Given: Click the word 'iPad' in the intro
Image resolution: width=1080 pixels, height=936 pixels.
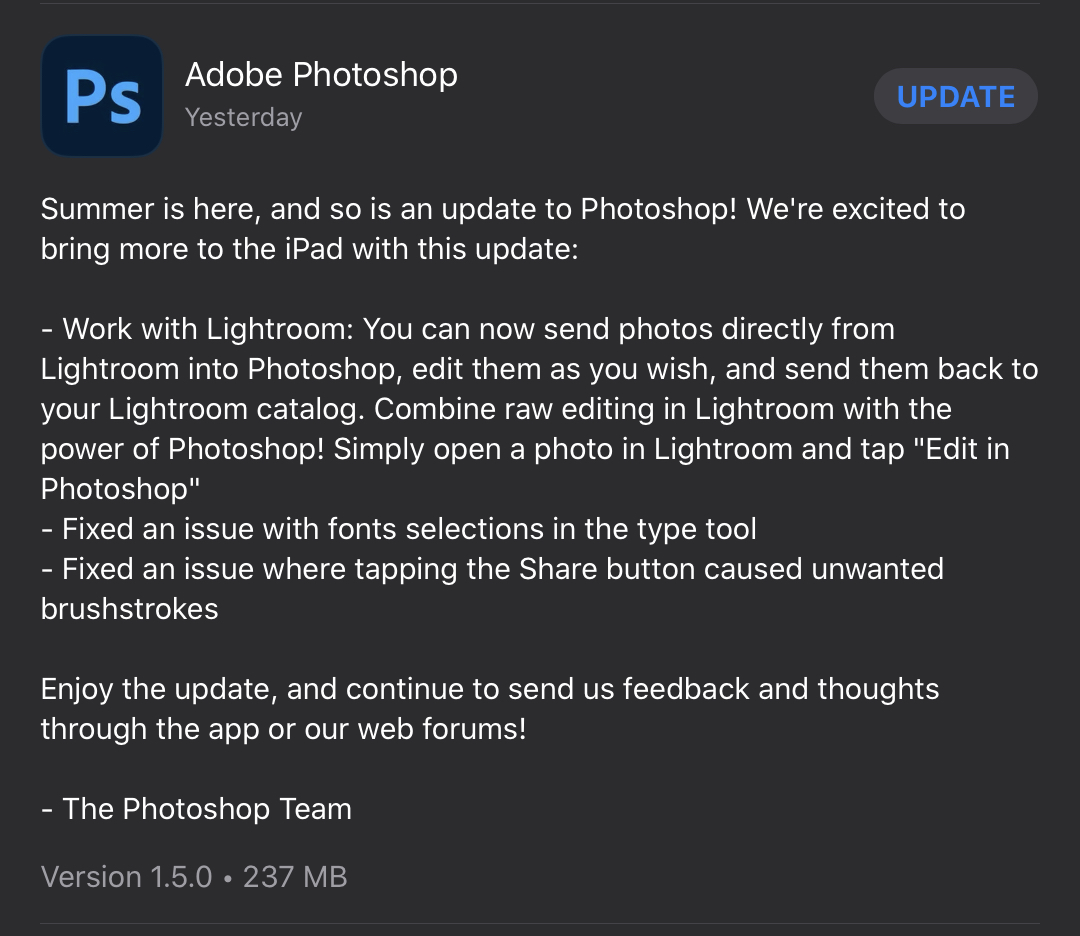Looking at the screenshot, I should click(x=313, y=249).
